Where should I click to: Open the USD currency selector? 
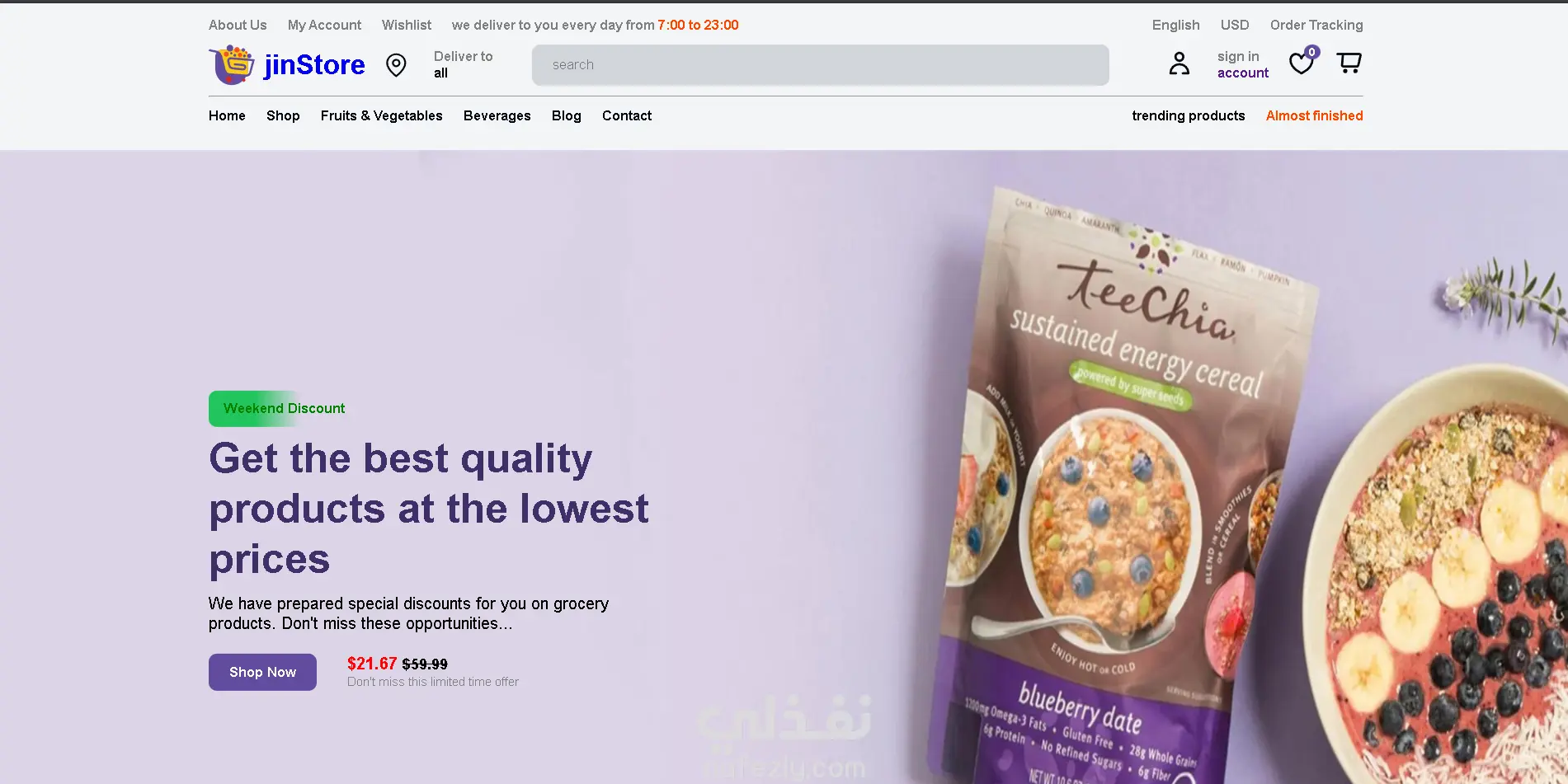tap(1235, 25)
